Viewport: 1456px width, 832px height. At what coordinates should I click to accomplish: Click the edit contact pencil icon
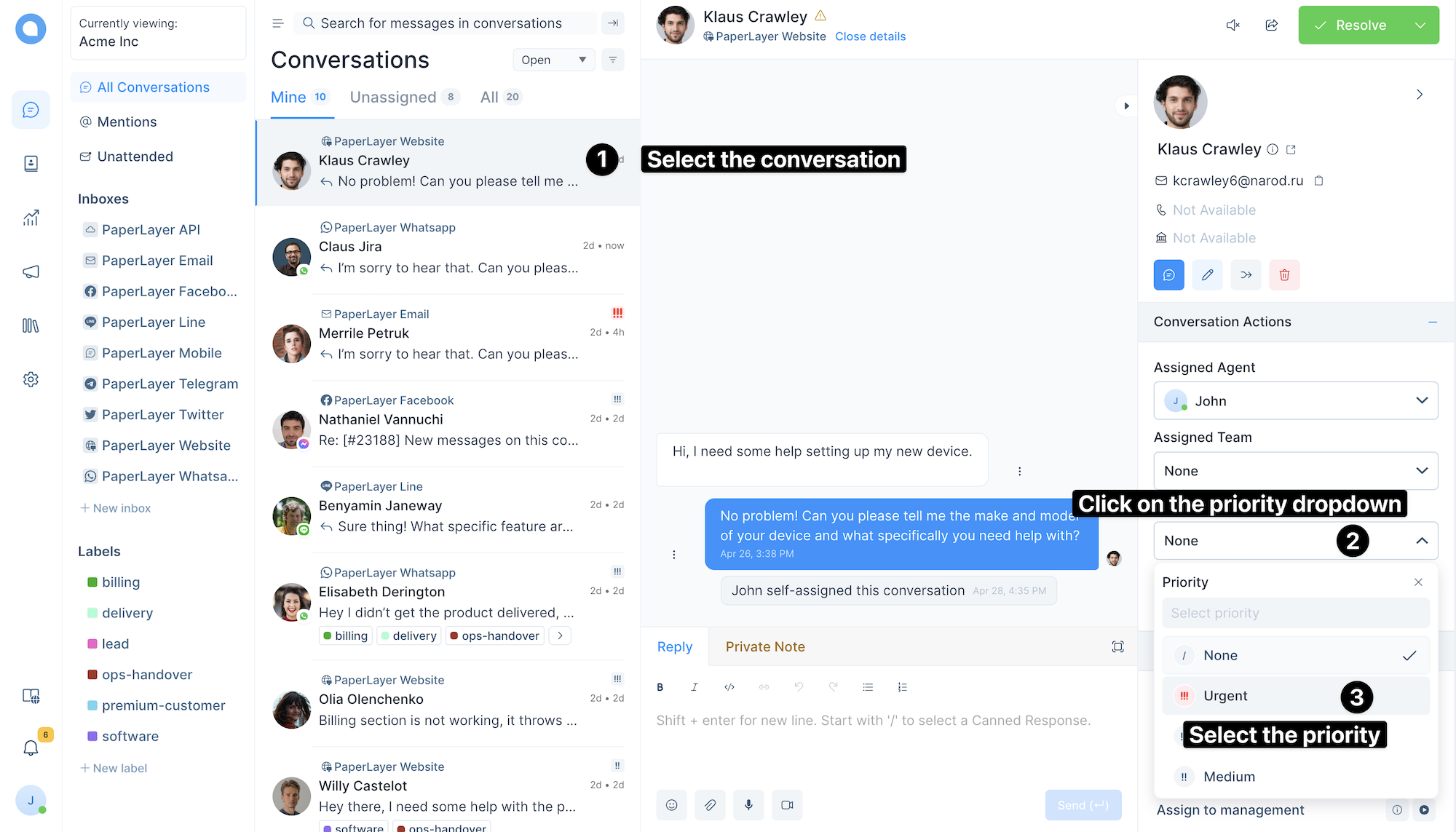[1206, 275]
